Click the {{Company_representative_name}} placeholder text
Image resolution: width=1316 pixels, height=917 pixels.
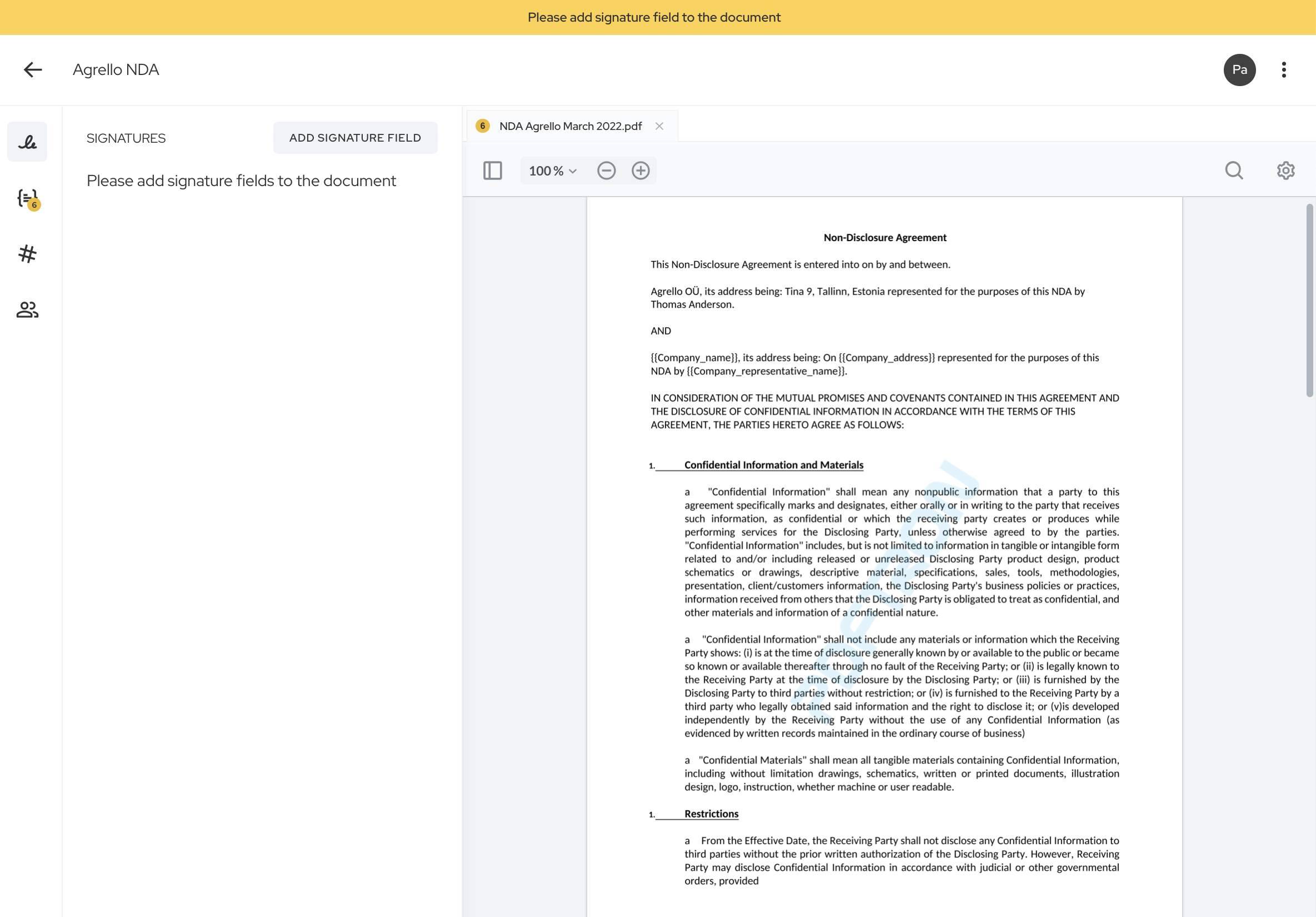765,372
